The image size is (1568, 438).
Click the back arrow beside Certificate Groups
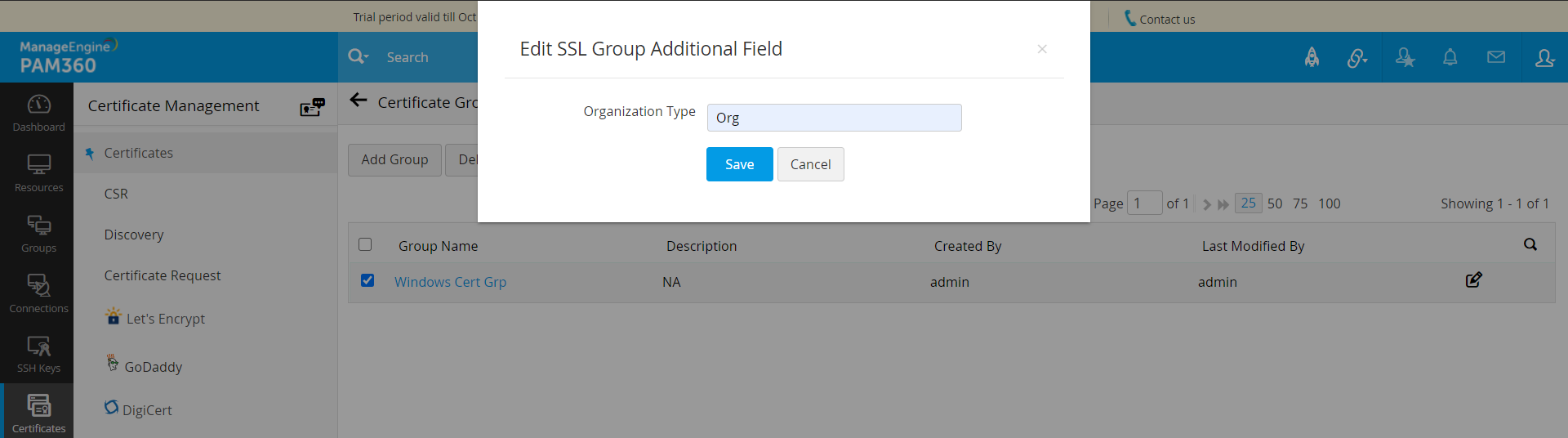358,101
